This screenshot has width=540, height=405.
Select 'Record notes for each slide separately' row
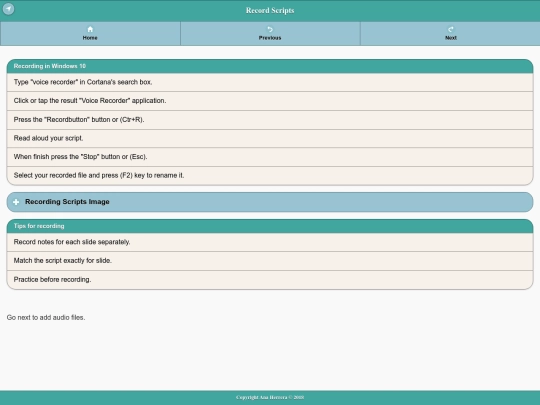(x=270, y=242)
